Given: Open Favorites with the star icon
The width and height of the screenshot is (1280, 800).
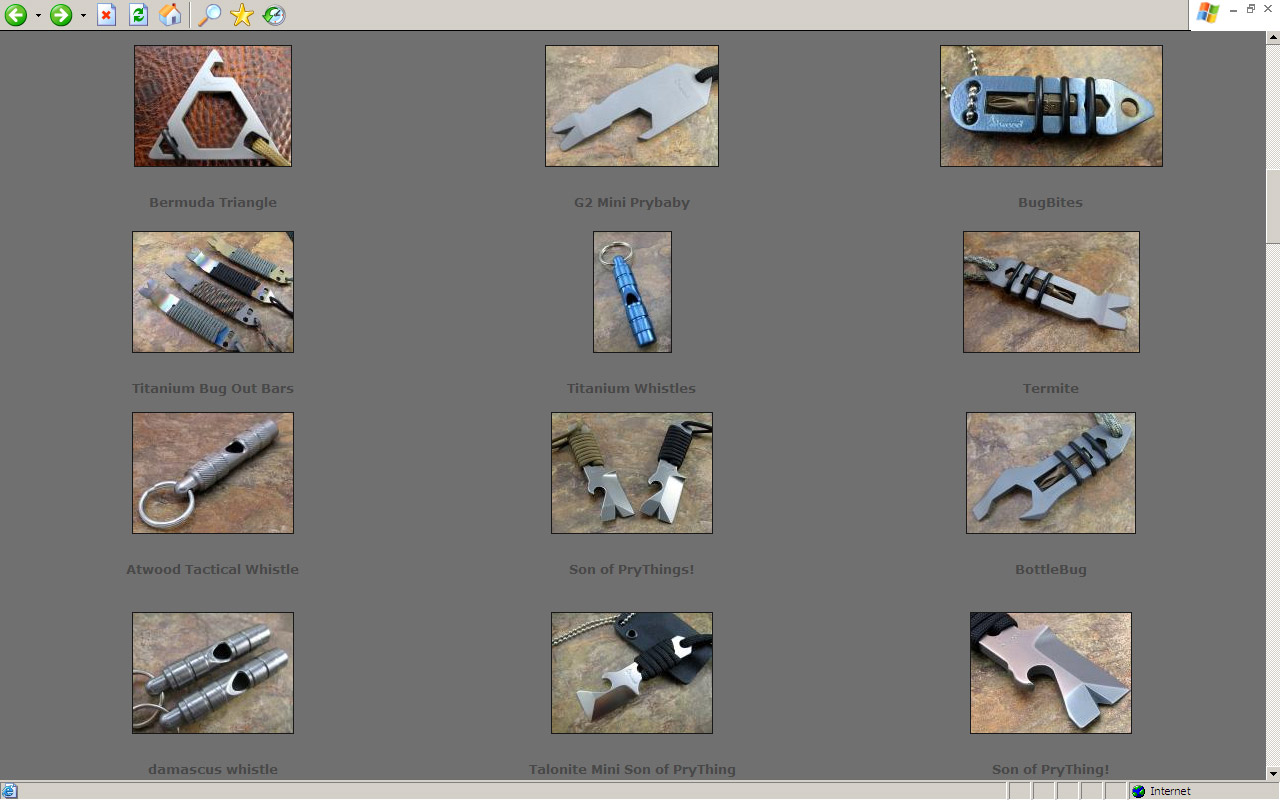Looking at the screenshot, I should coord(242,15).
